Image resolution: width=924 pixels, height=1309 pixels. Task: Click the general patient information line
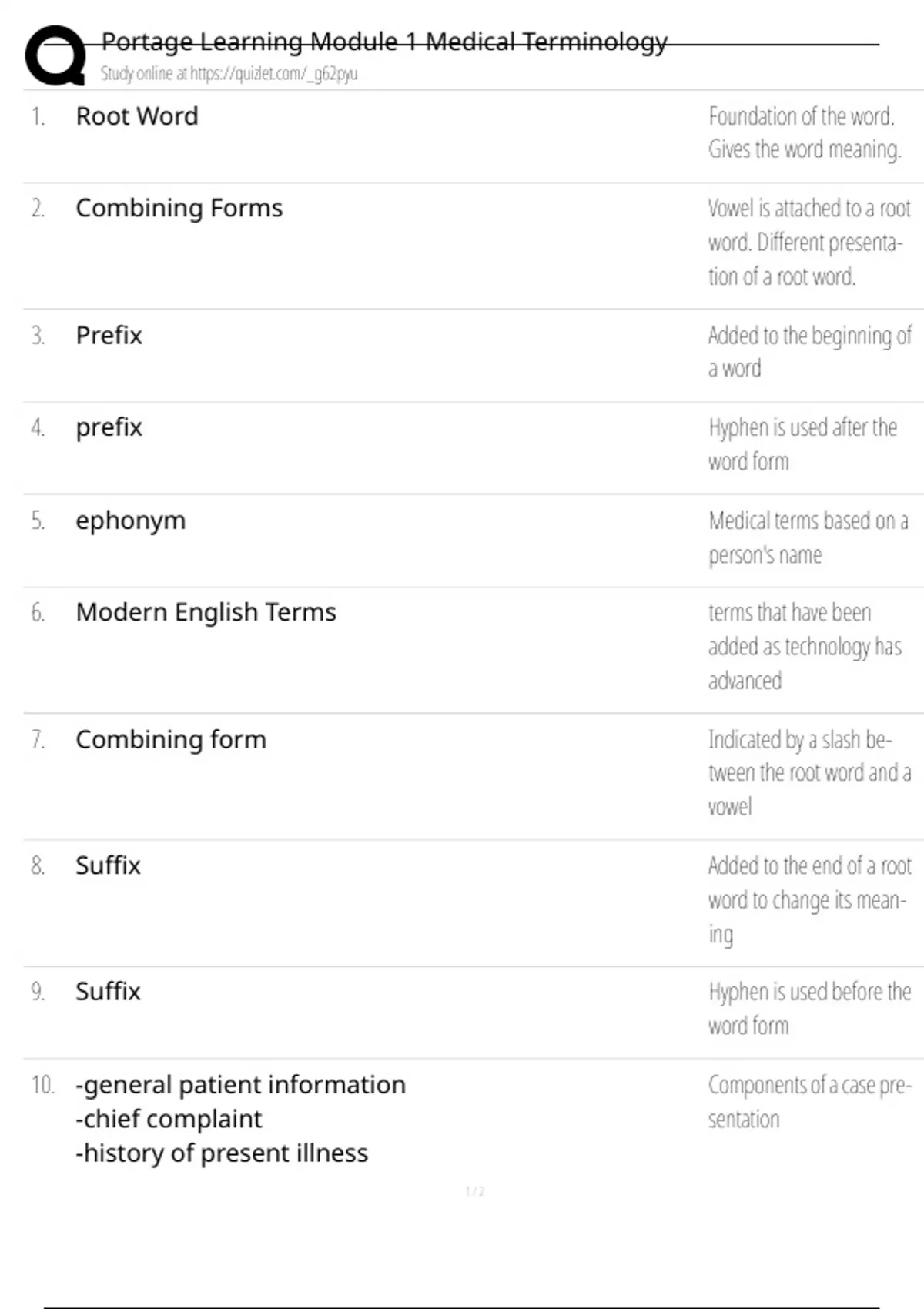pos(240,1085)
